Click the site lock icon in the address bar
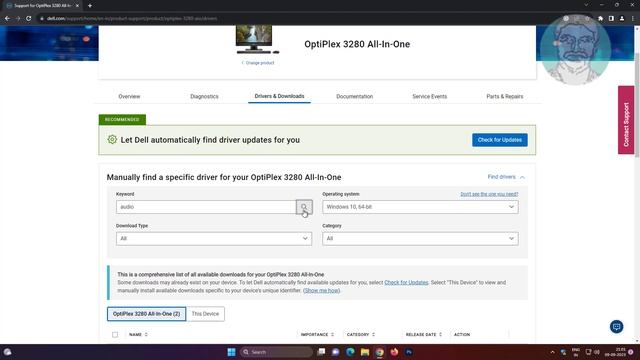The image size is (640, 360). [41, 18]
